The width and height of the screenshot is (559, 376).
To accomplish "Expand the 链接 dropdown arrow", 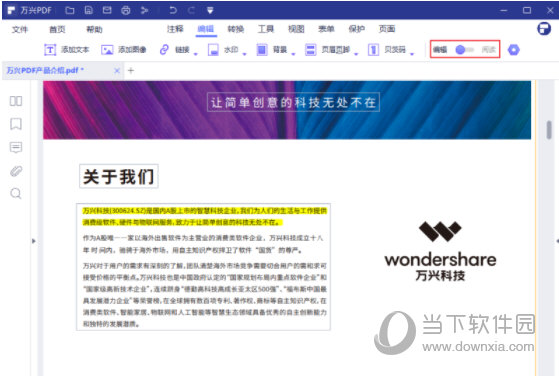I will click(x=196, y=54).
